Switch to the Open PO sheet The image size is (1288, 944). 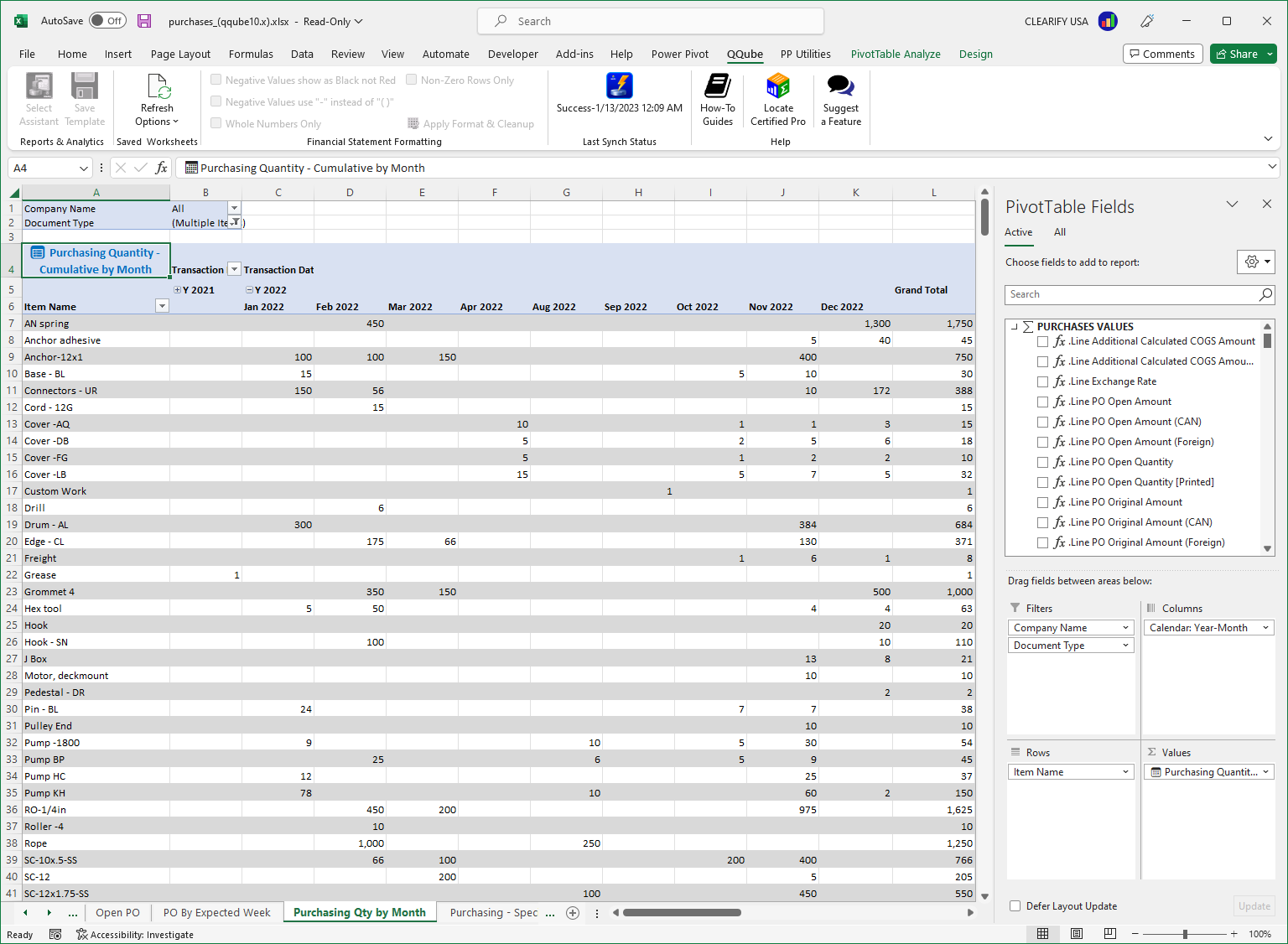coord(117,913)
